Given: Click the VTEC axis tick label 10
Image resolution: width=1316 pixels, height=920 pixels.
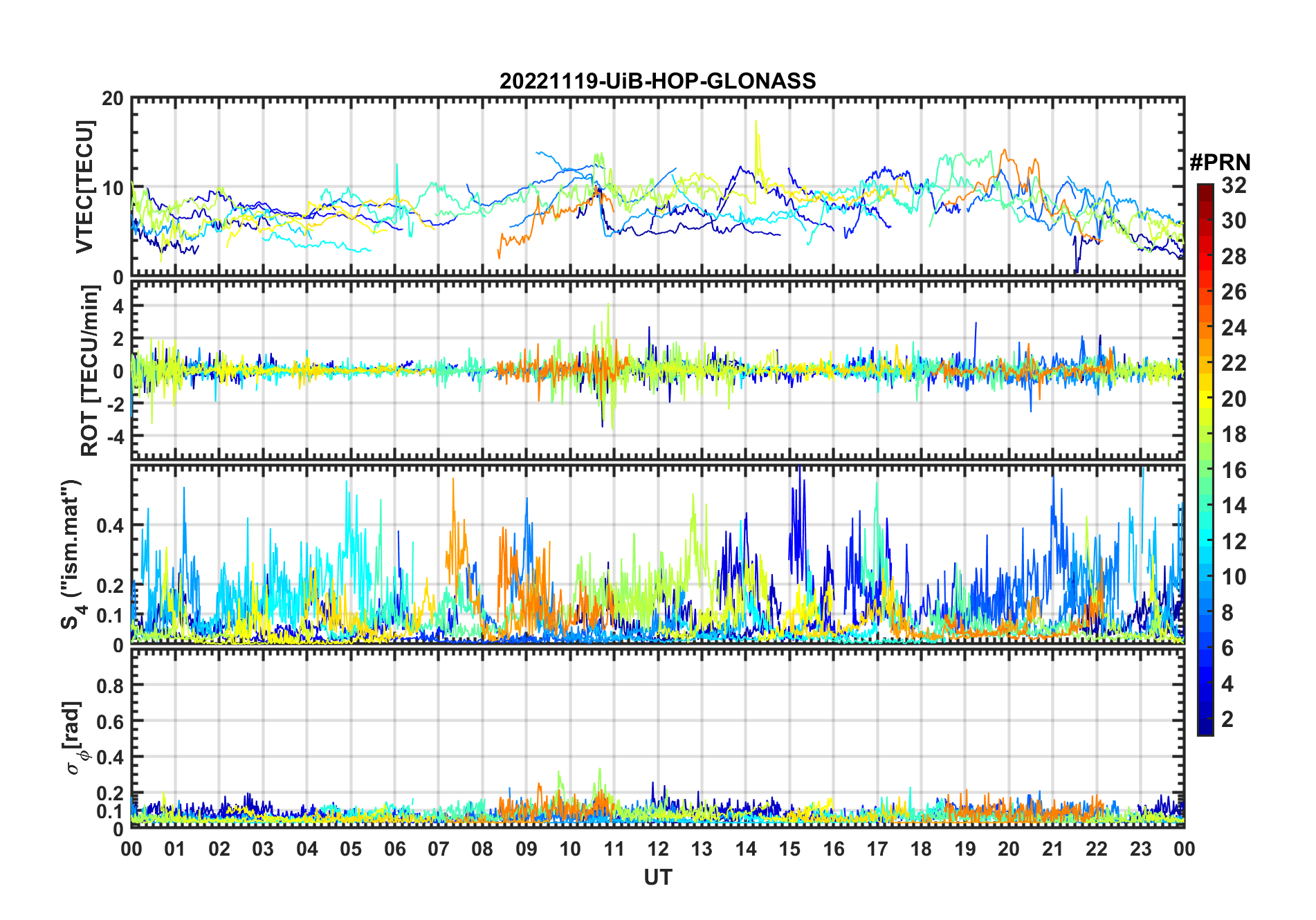Looking at the screenshot, I should [x=113, y=188].
